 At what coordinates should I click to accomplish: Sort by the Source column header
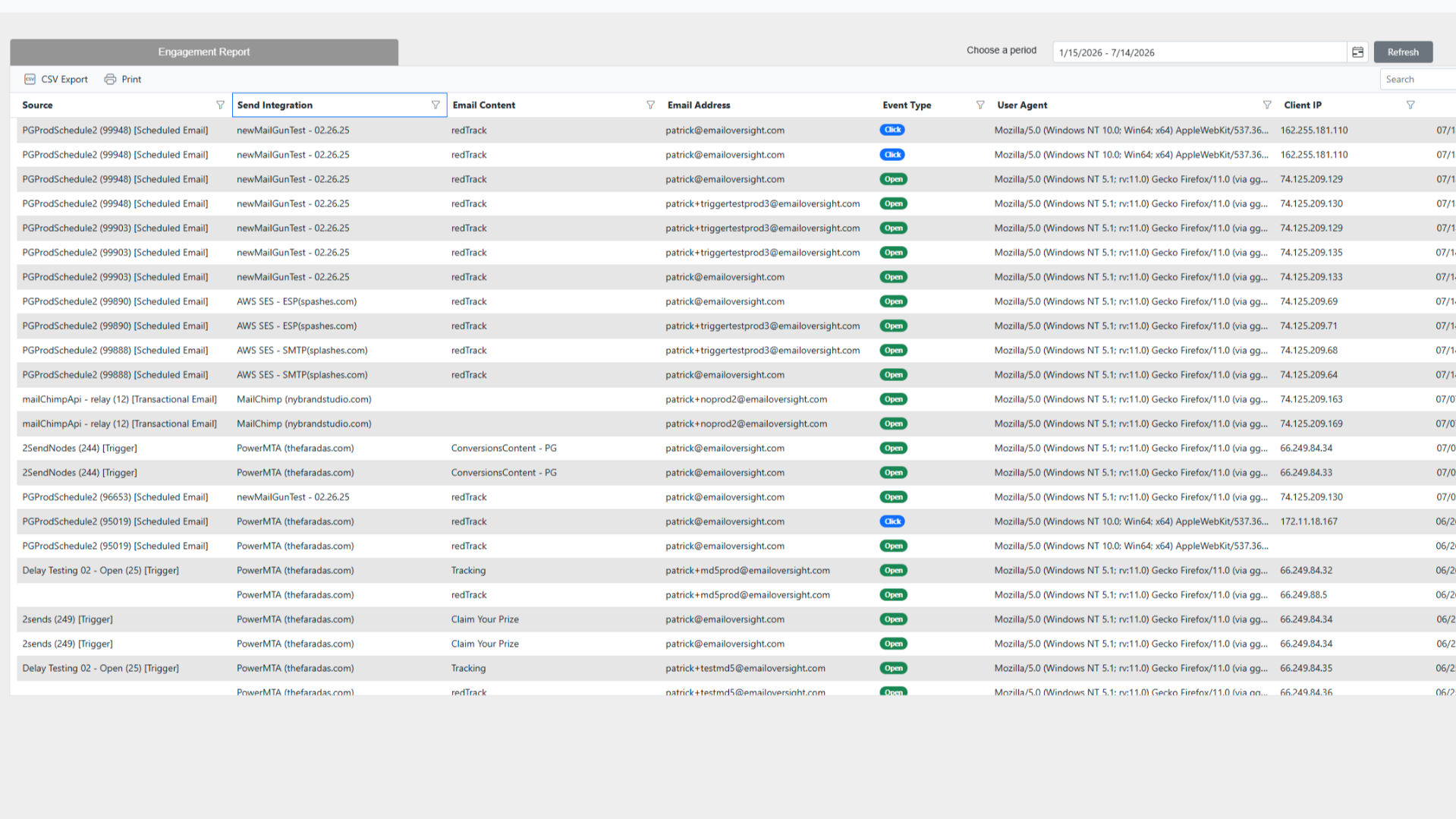[37, 105]
